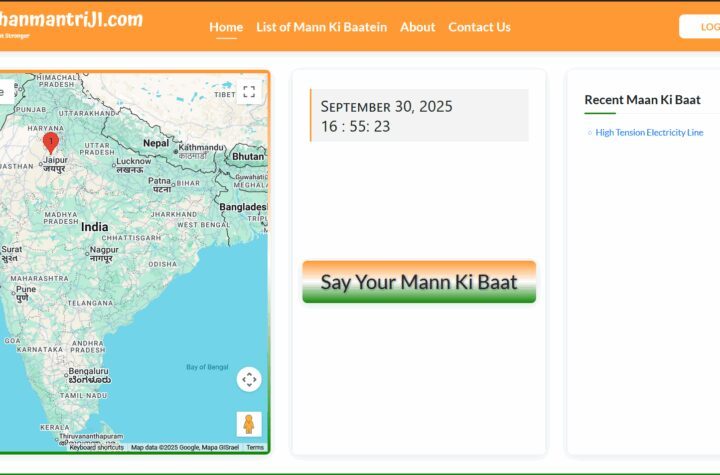The height and width of the screenshot is (475, 720).
Task: Open High Tension Electricity Line post
Action: pos(649,133)
